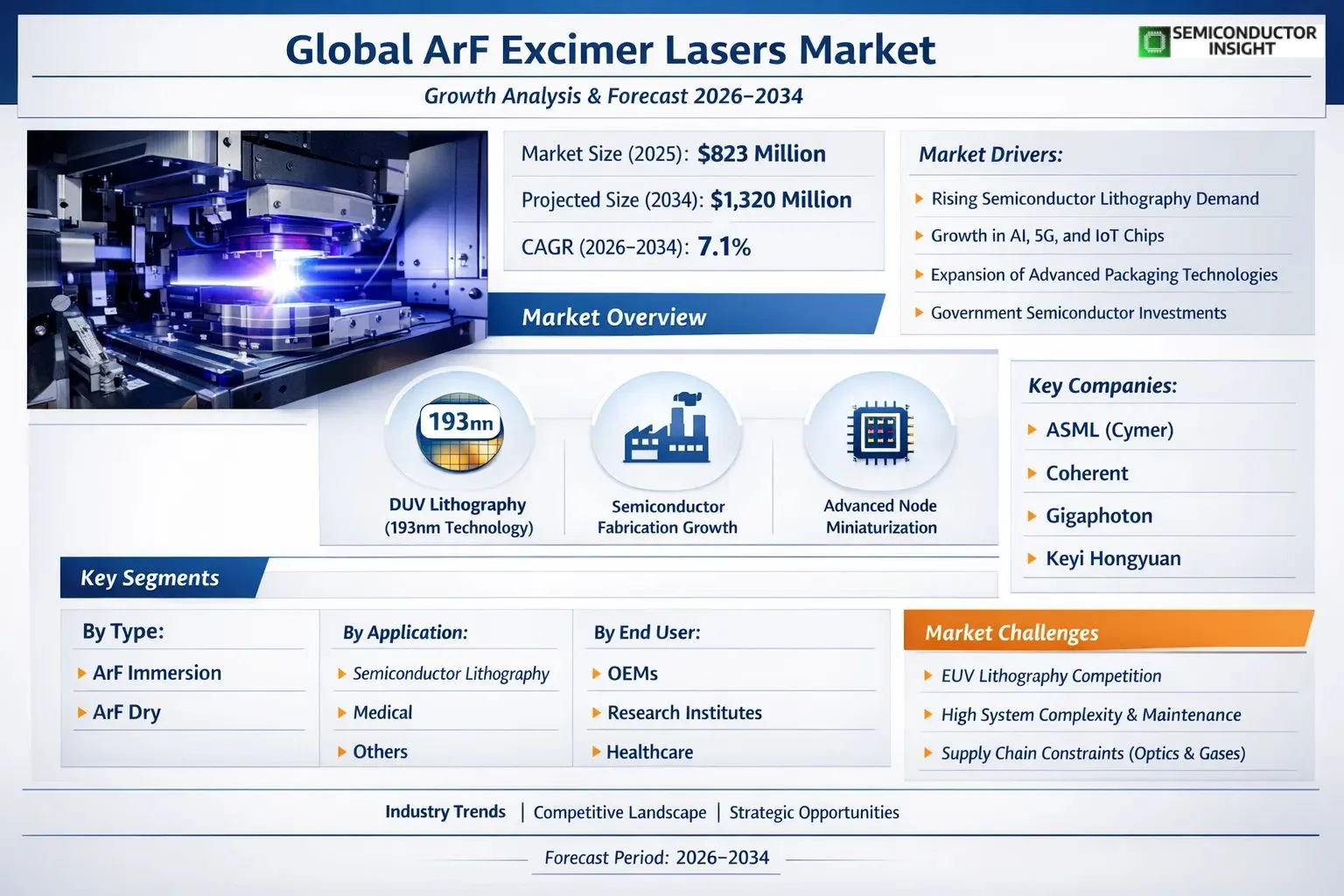Screen dimensions: 1344x896
Task: Click Industry Trends in footer
Action: (445, 812)
